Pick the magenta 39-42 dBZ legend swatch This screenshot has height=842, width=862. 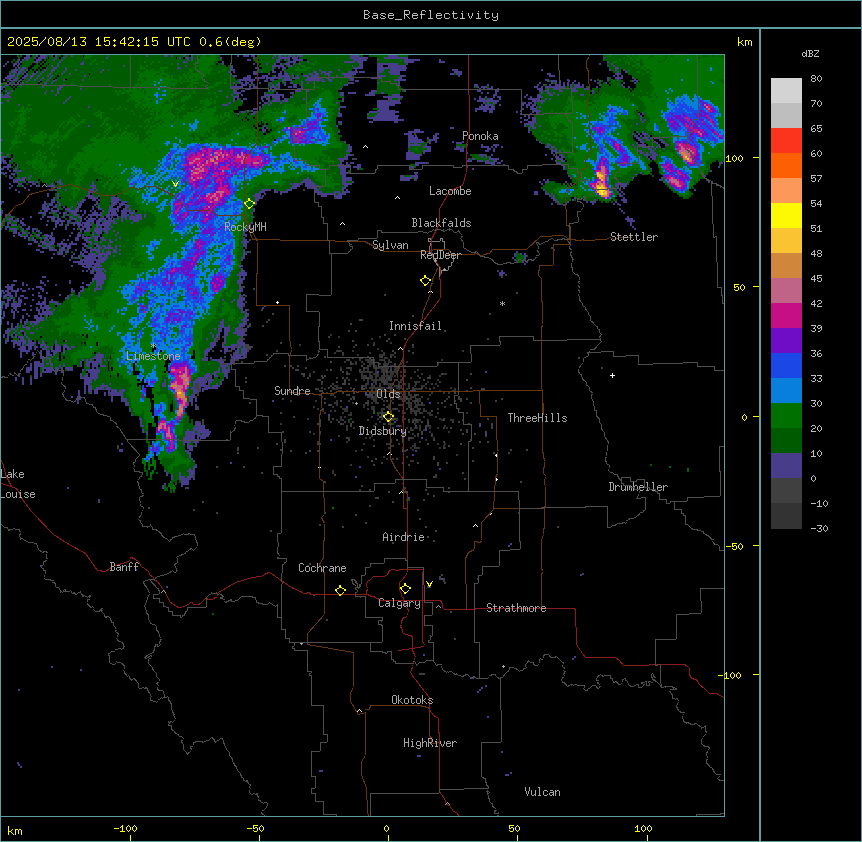(x=786, y=315)
